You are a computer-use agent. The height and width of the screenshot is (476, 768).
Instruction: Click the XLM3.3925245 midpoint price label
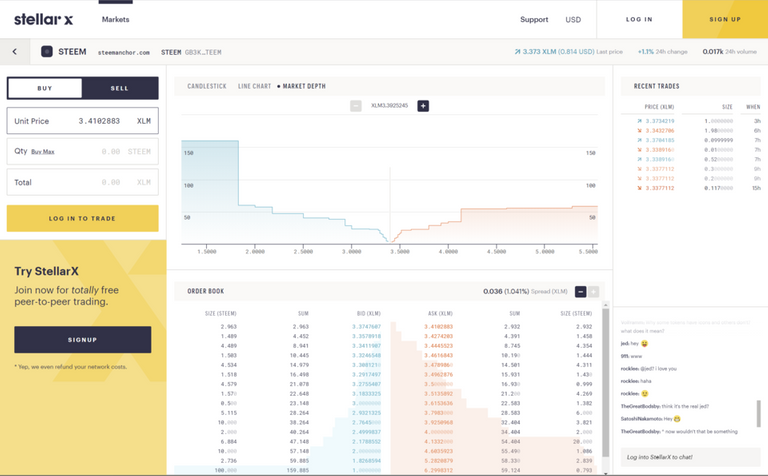pos(389,106)
